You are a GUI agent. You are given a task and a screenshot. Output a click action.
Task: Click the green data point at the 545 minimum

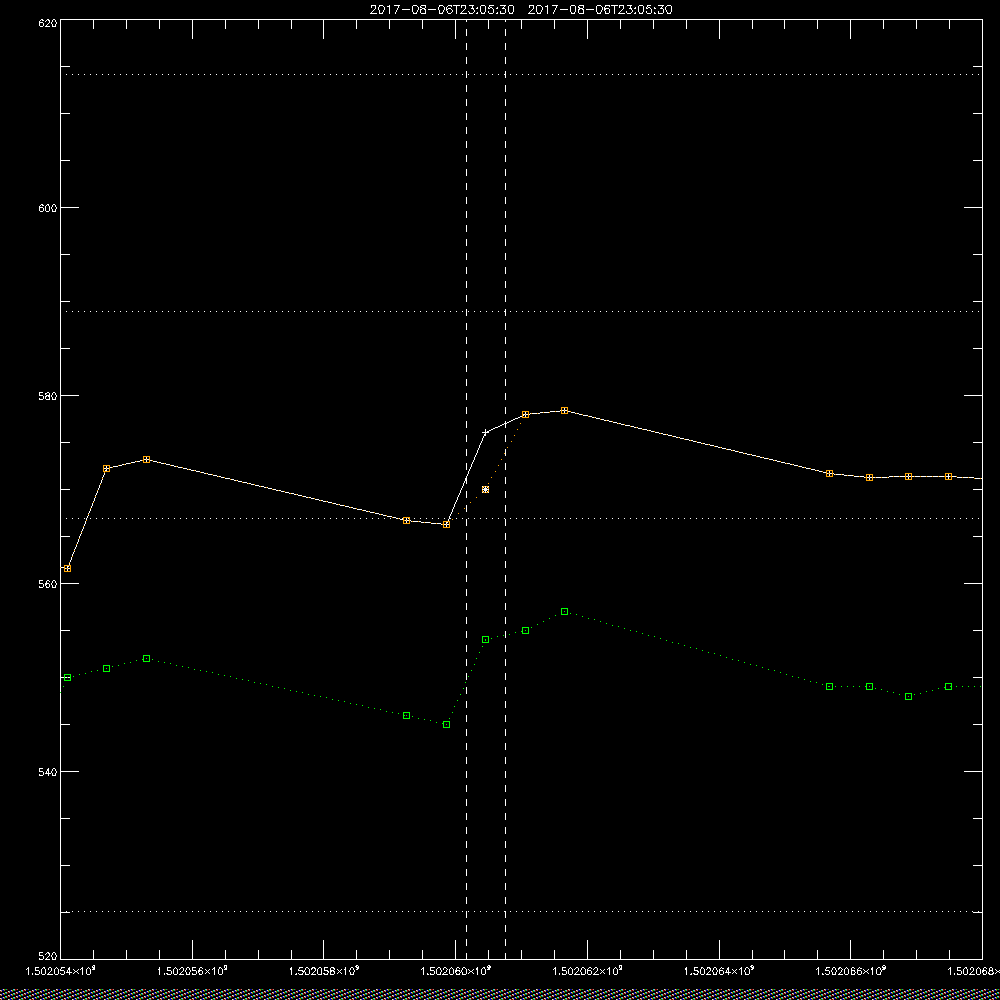tap(446, 724)
